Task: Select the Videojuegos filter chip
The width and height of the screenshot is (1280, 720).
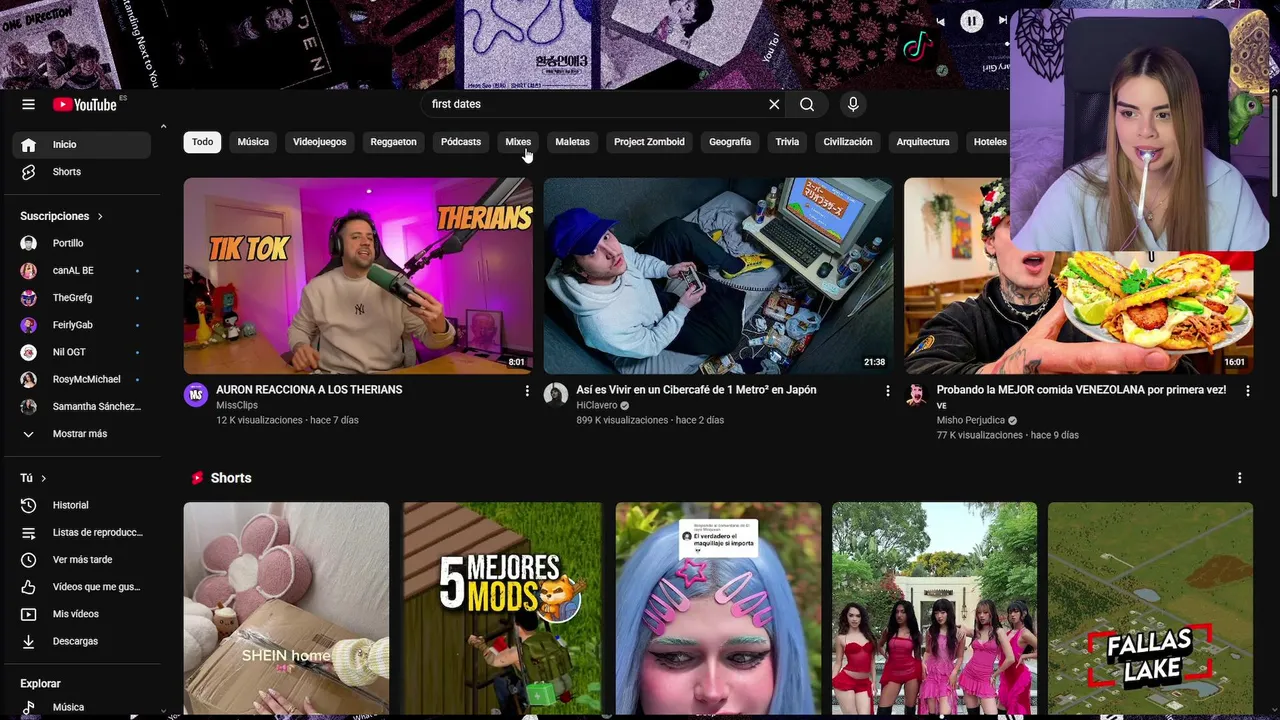Action: pyautogui.click(x=320, y=142)
